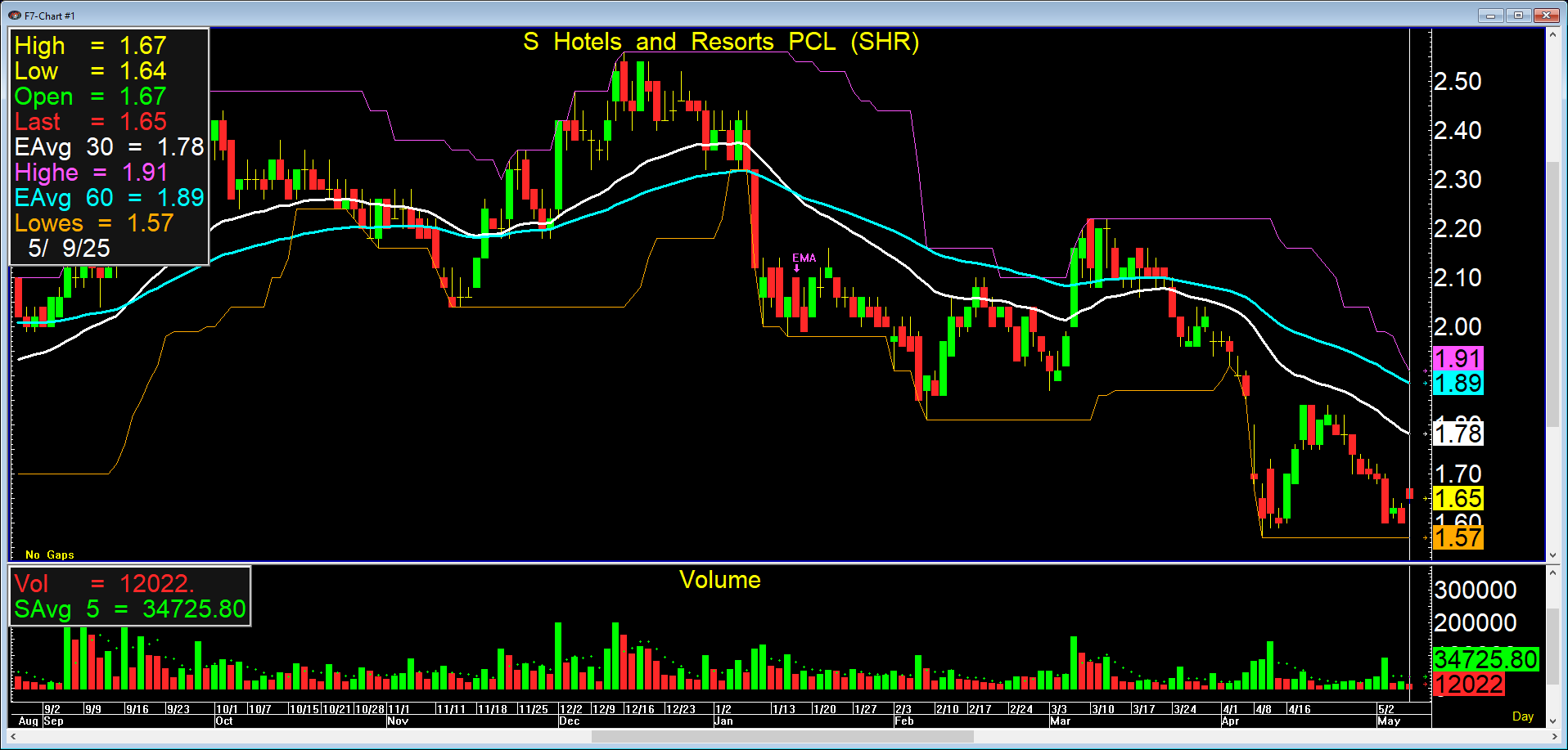The width and height of the screenshot is (1568, 750).
Task: Click the 'No Gaps' label
Action: 50,555
